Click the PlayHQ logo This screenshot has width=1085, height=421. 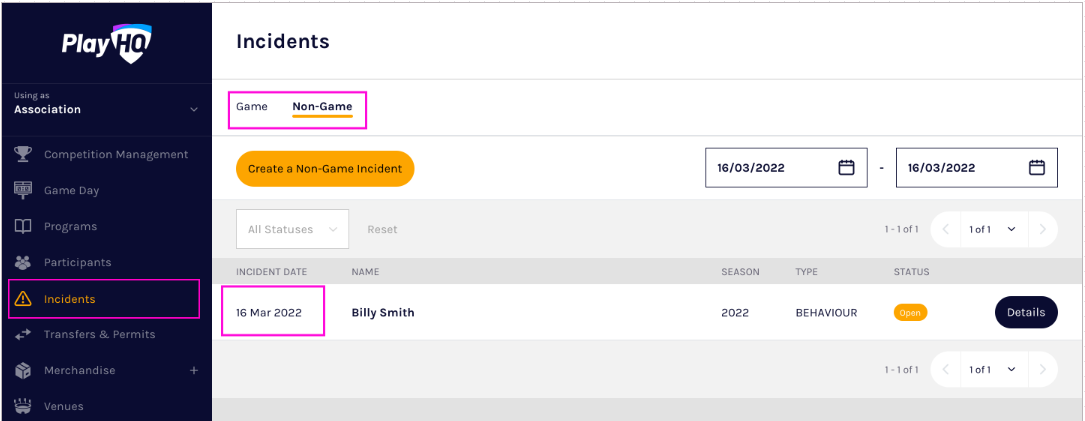(x=106, y=44)
